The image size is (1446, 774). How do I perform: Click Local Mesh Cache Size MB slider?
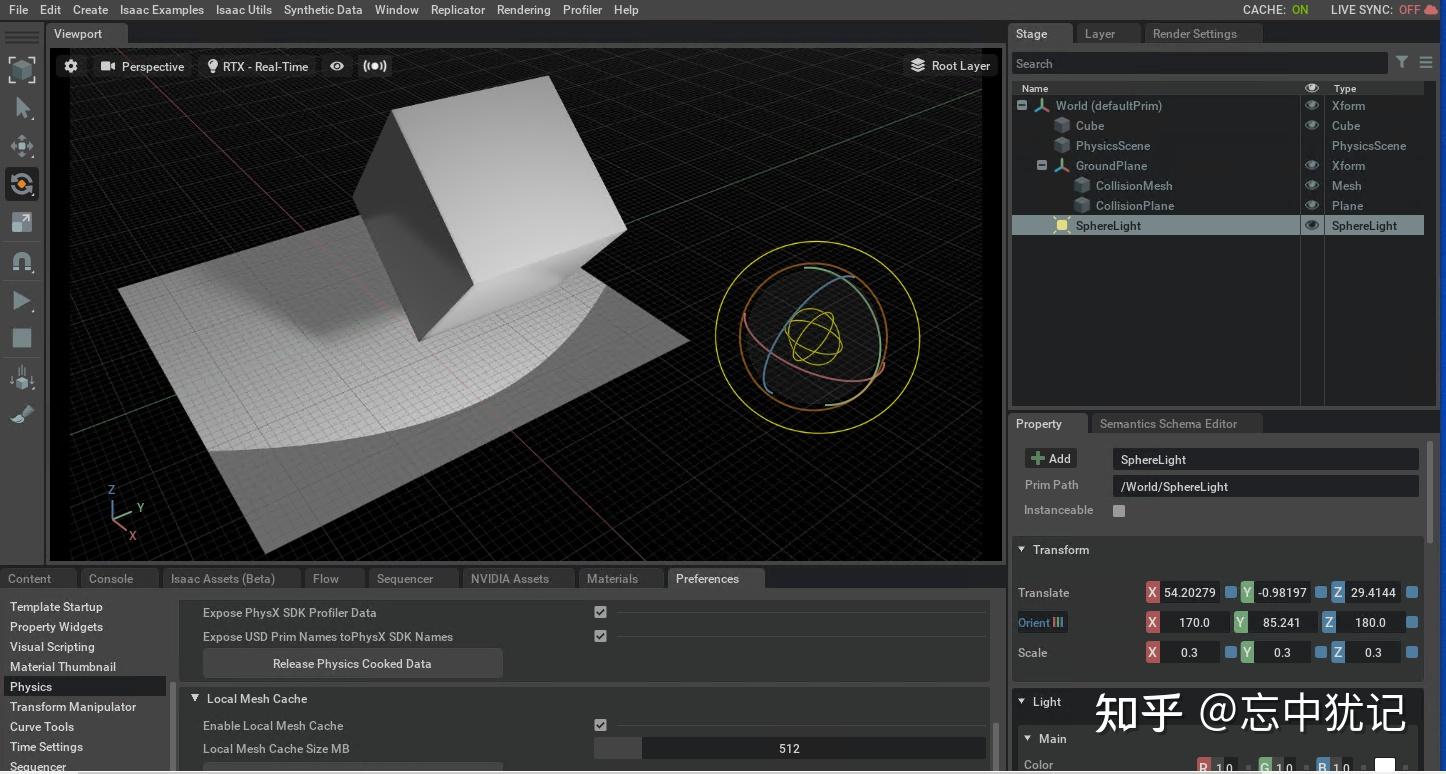pyautogui.click(x=790, y=748)
